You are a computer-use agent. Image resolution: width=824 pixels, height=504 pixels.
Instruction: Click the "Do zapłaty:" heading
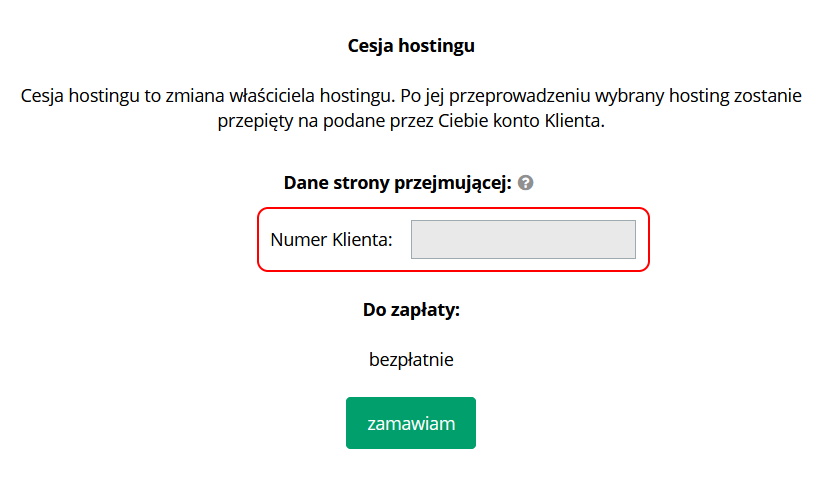[411, 310]
